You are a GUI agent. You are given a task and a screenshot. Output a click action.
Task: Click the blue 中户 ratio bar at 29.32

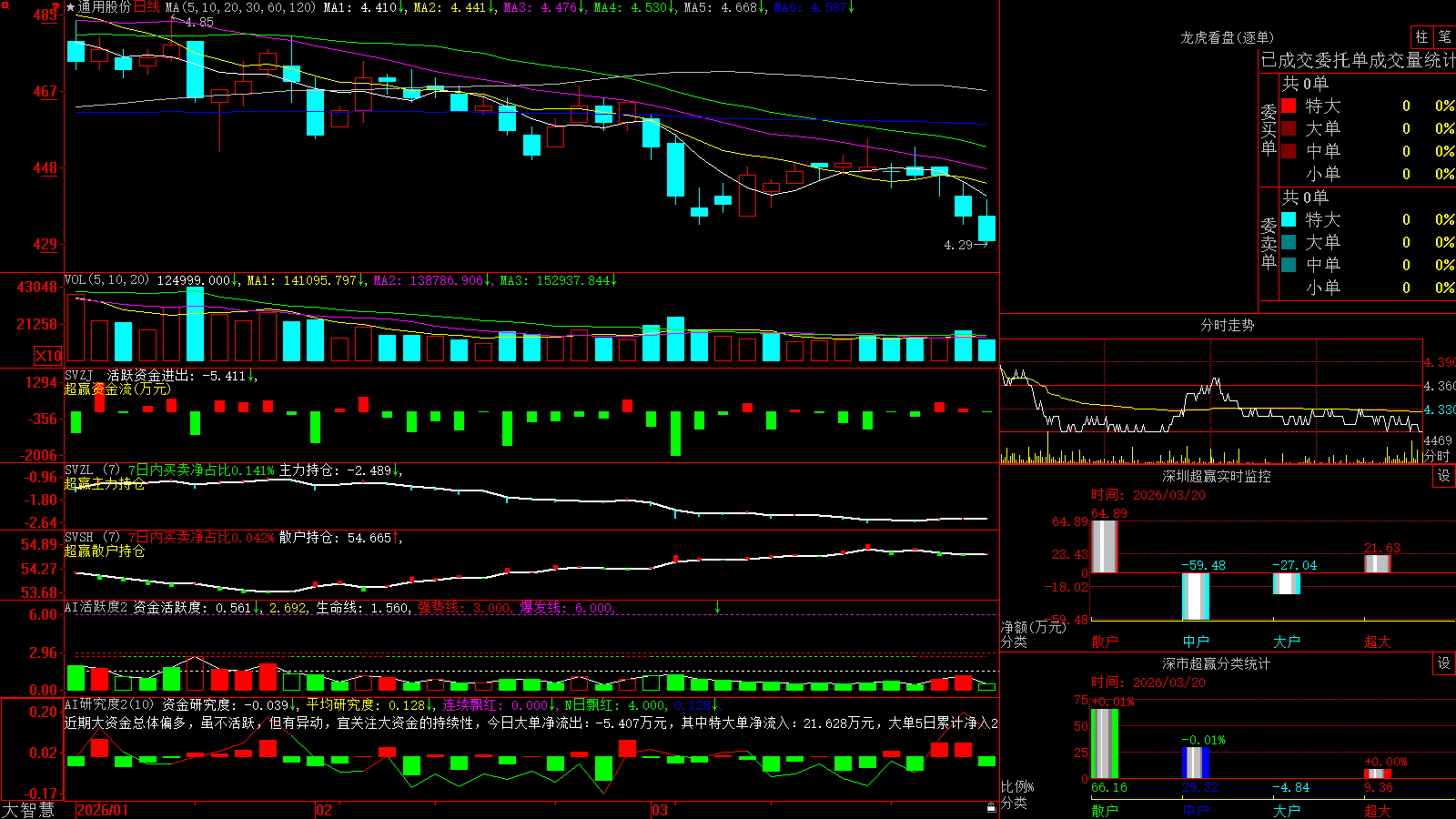coord(1196,763)
